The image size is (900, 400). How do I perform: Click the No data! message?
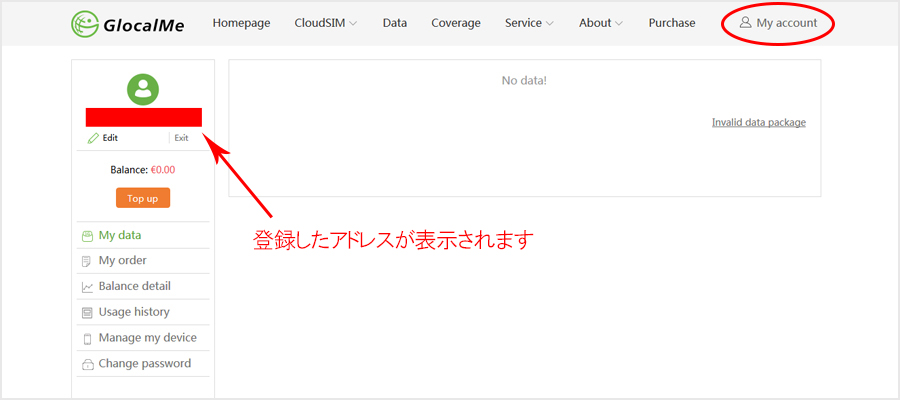point(524,80)
